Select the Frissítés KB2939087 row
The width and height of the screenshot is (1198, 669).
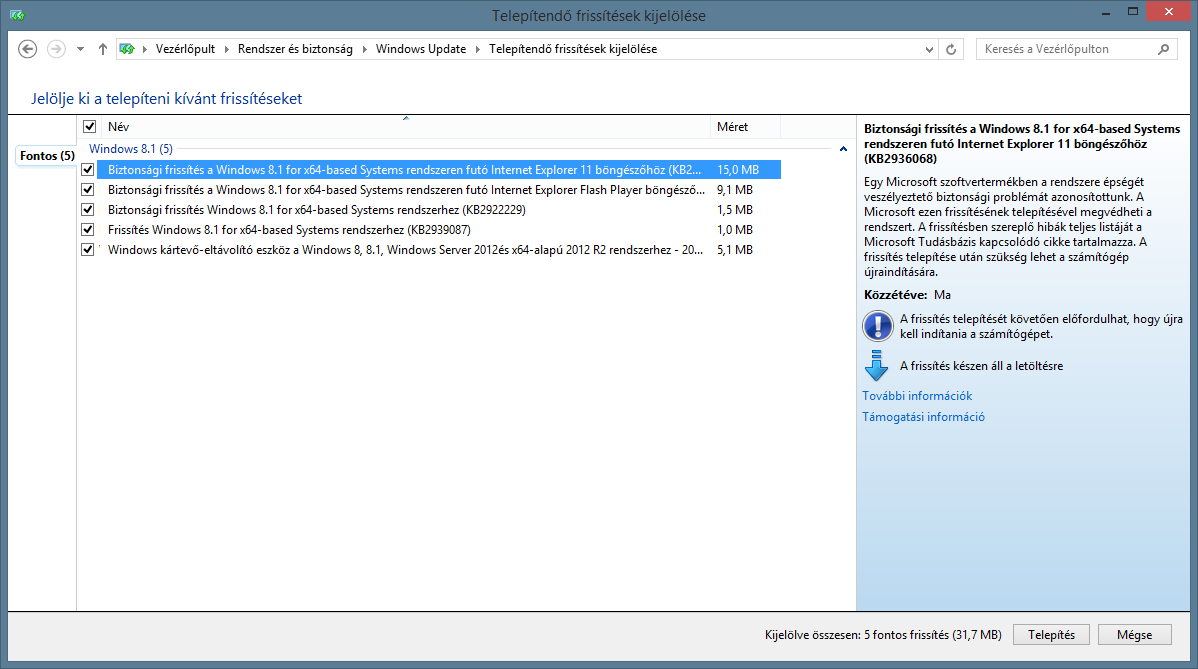pyautogui.click(x=439, y=229)
